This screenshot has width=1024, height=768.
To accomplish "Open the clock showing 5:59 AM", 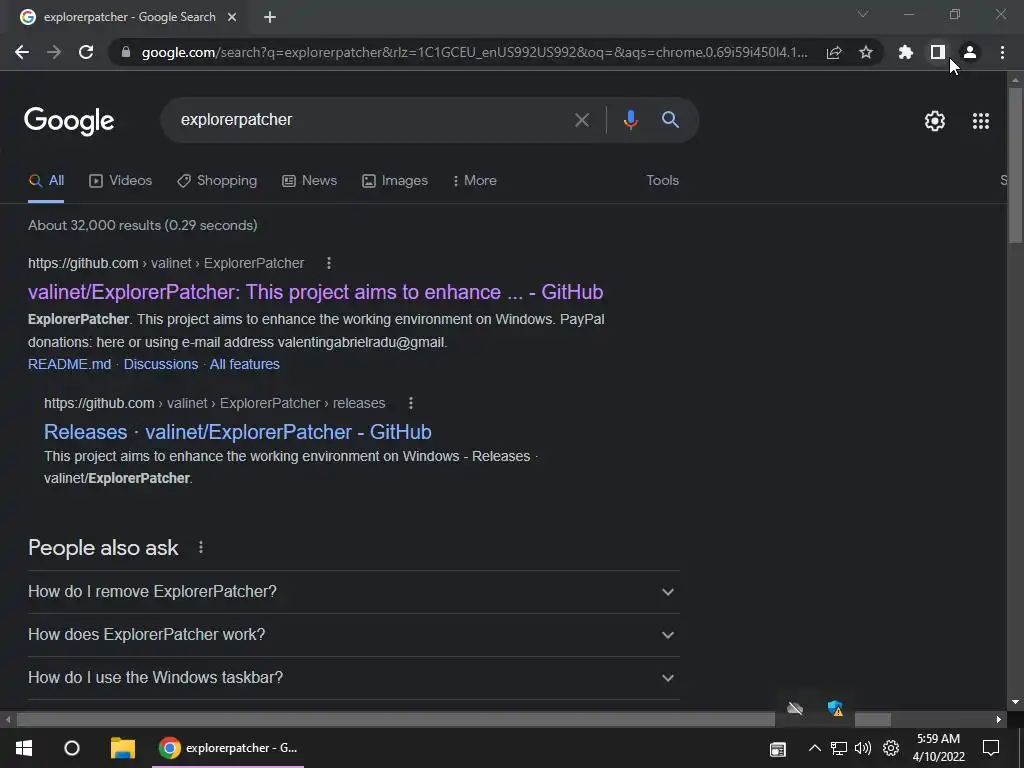I will tap(938, 748).
